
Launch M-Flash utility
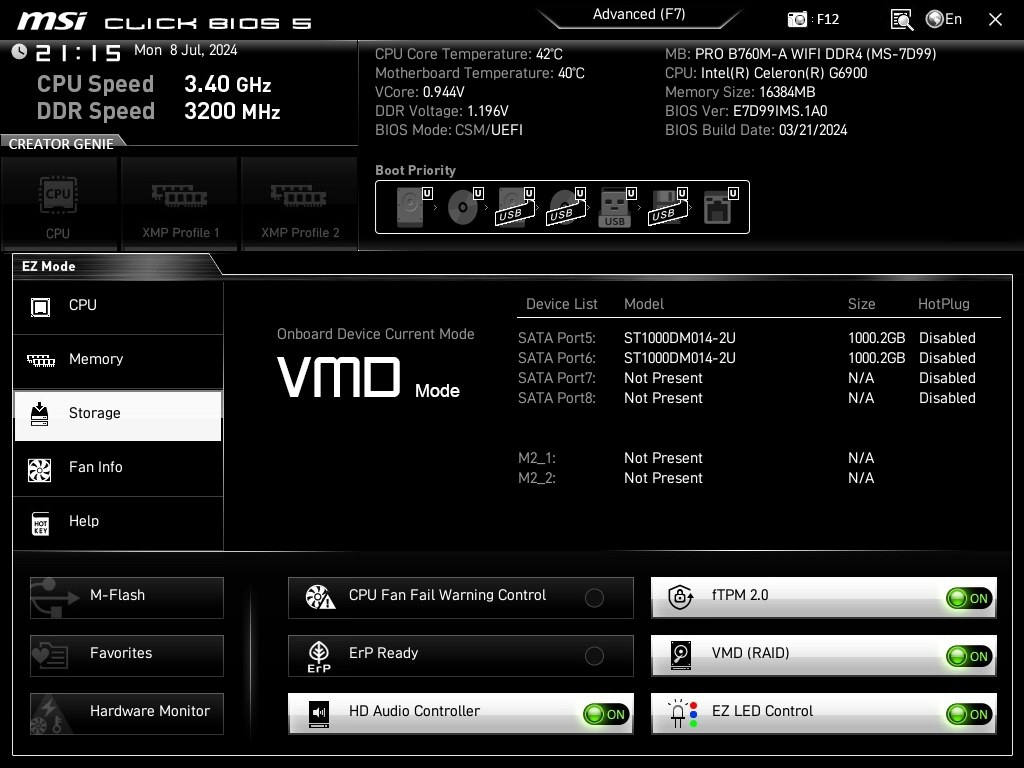(x=127, y=597)
